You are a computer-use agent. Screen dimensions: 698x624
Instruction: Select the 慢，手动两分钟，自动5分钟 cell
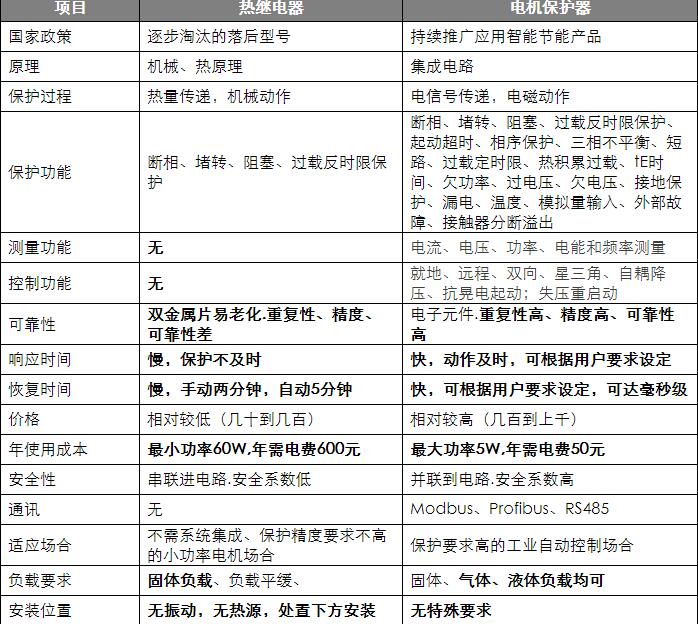click(x=249, y=389)
